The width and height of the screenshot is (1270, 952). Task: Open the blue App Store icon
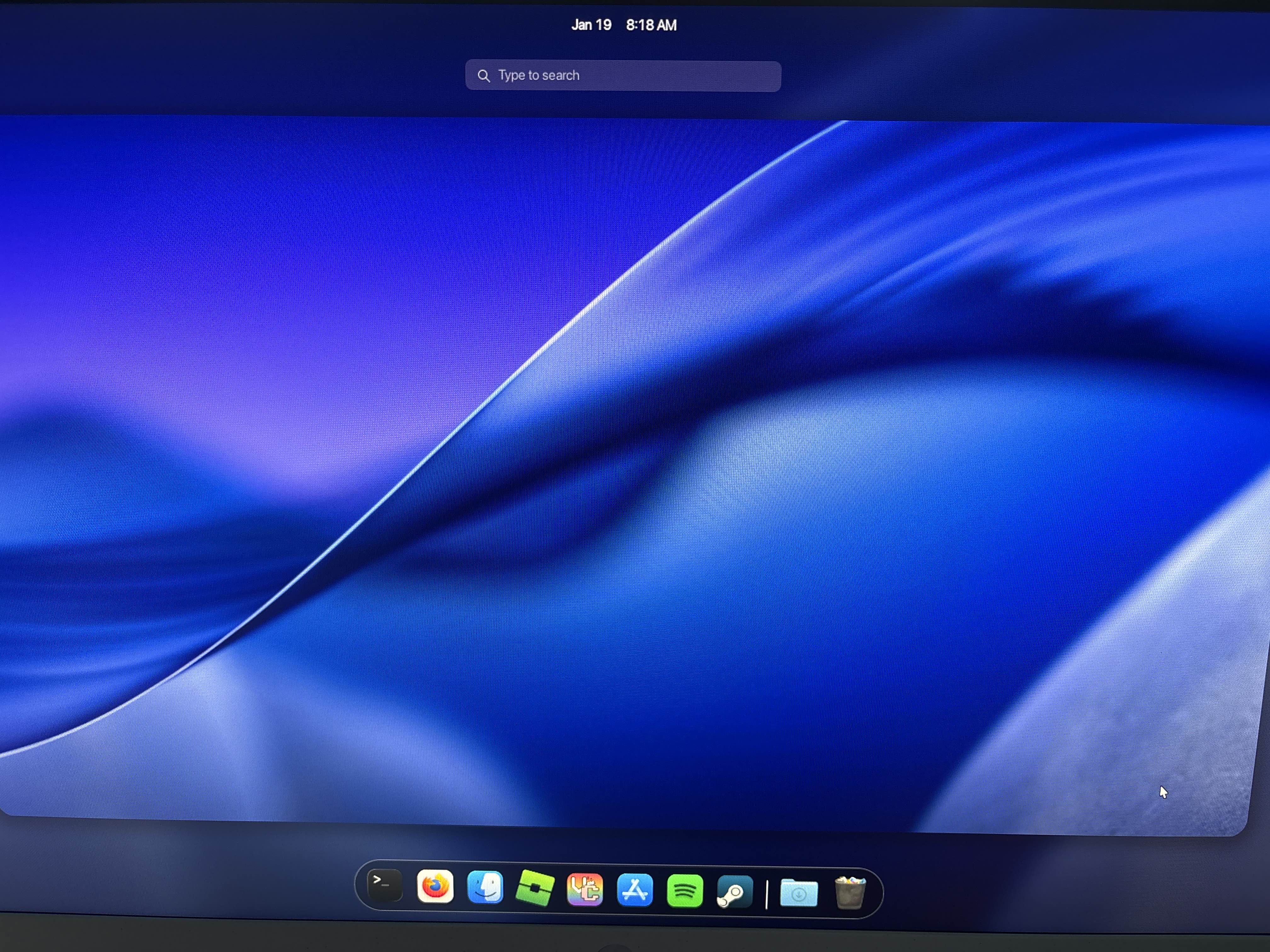pos(635,891)
